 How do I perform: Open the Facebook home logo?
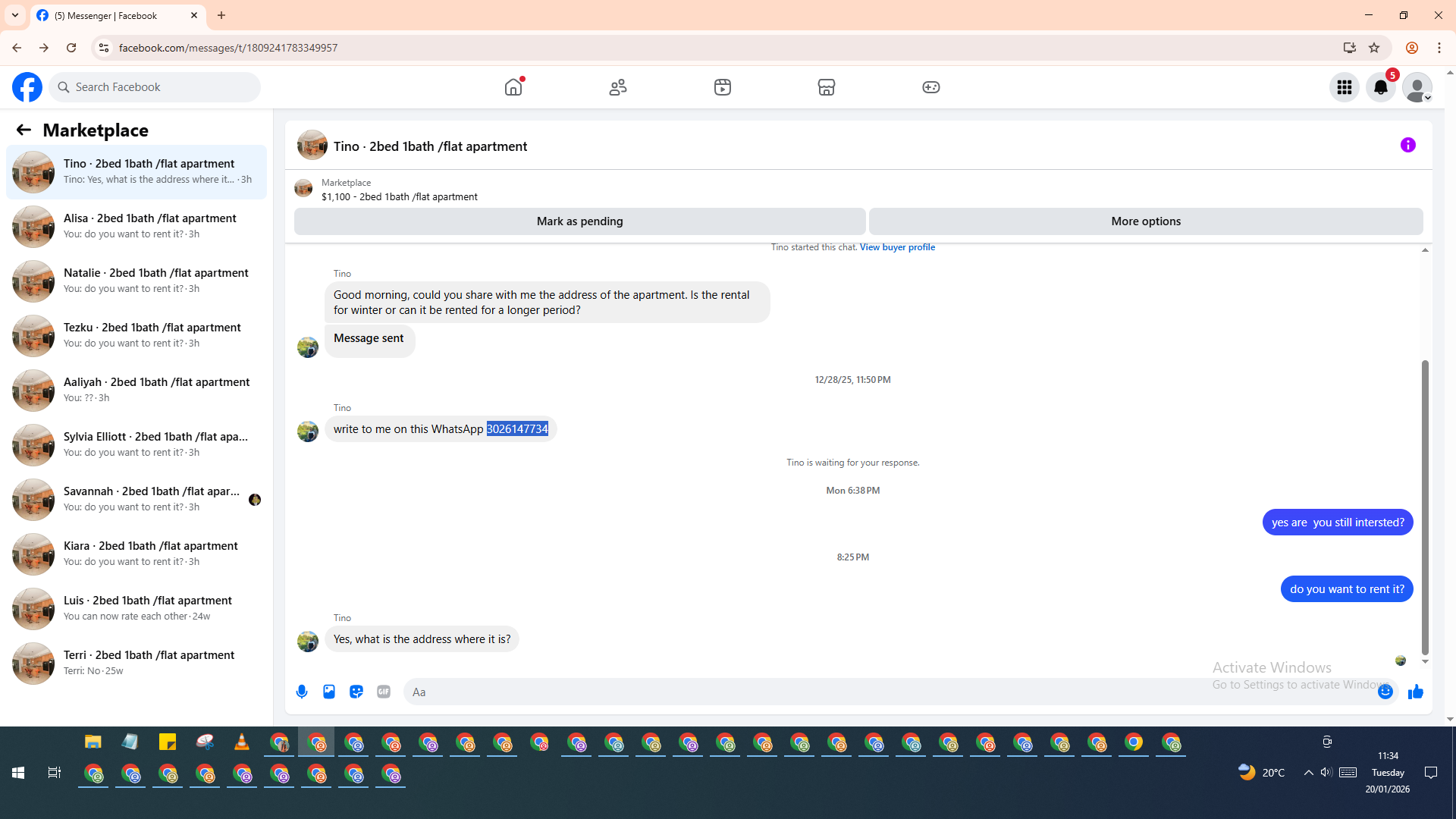coord(27,87)
